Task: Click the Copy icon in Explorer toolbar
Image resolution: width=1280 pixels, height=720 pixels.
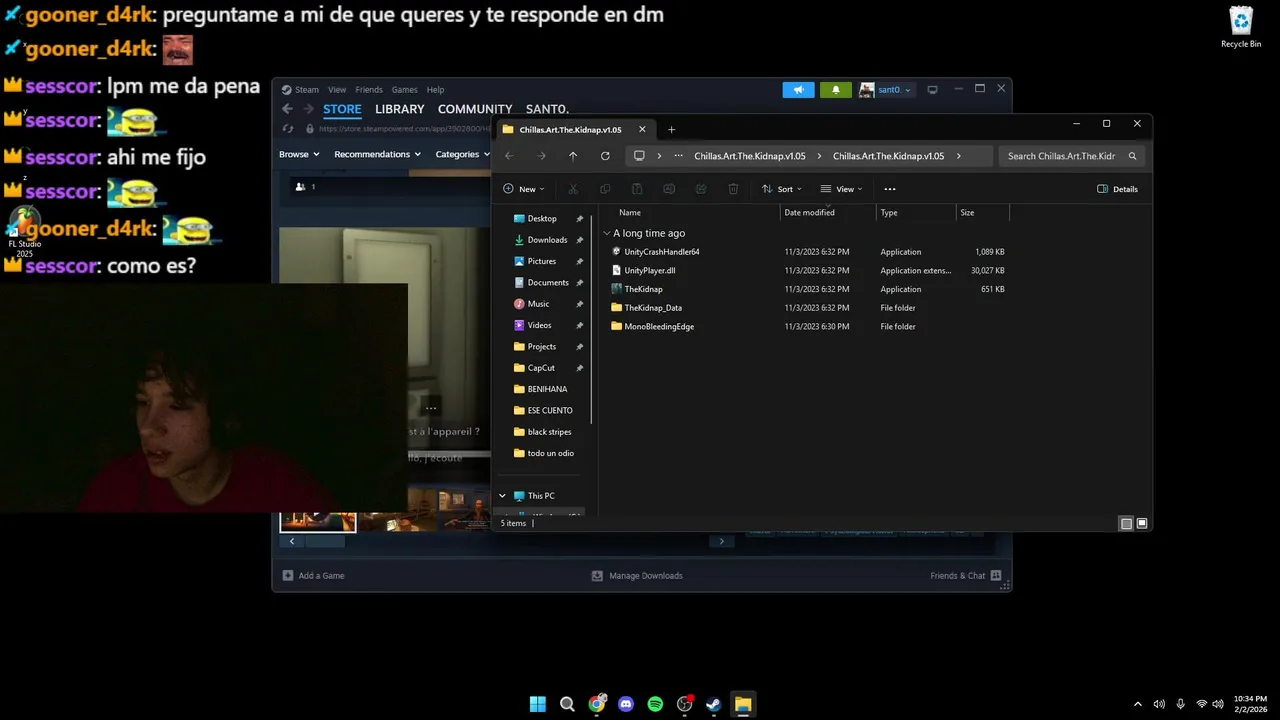Action: coord(605,189)
